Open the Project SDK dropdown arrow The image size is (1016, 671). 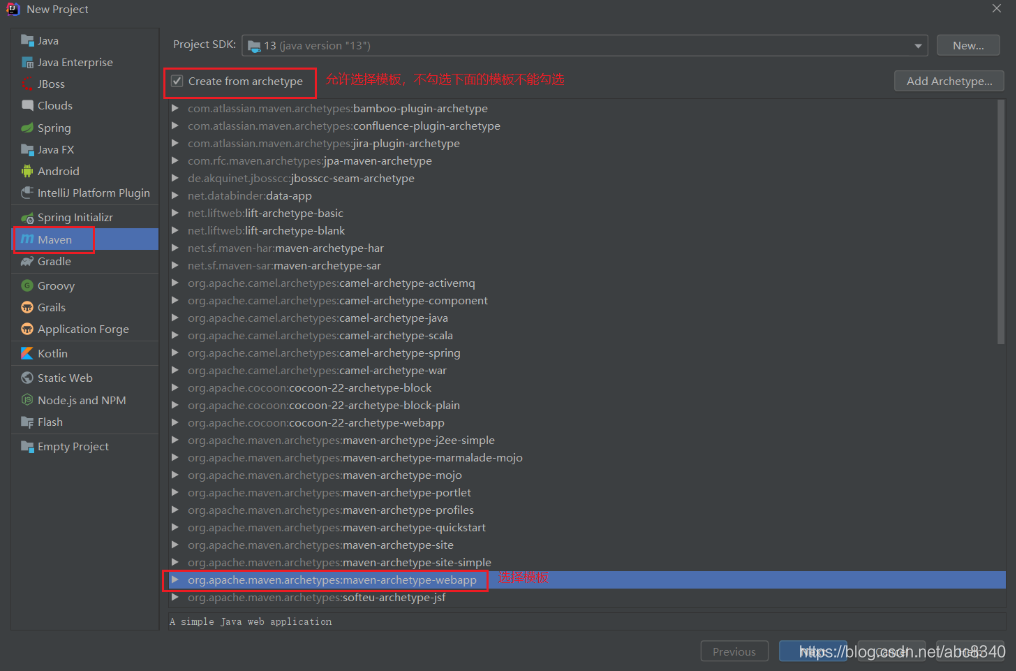tap(918, 46)
